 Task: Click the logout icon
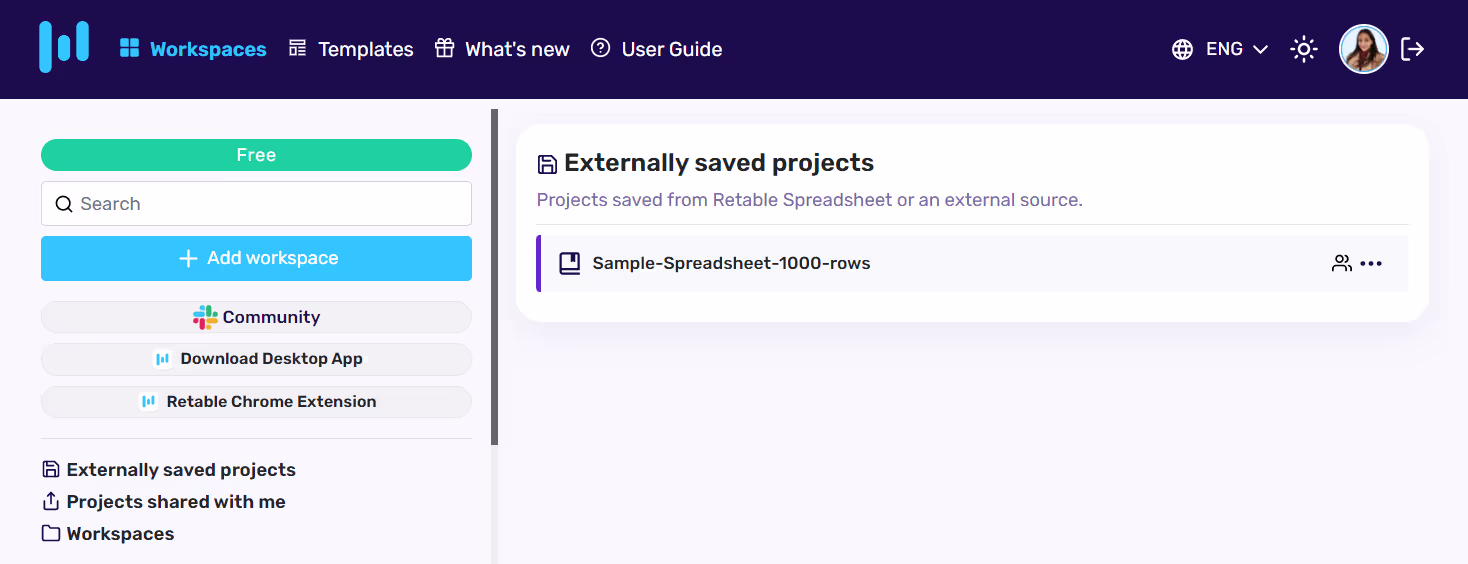1412,49
